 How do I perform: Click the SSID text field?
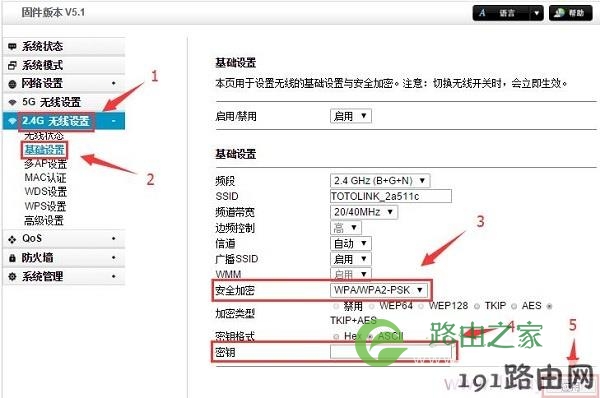[391, 196]
